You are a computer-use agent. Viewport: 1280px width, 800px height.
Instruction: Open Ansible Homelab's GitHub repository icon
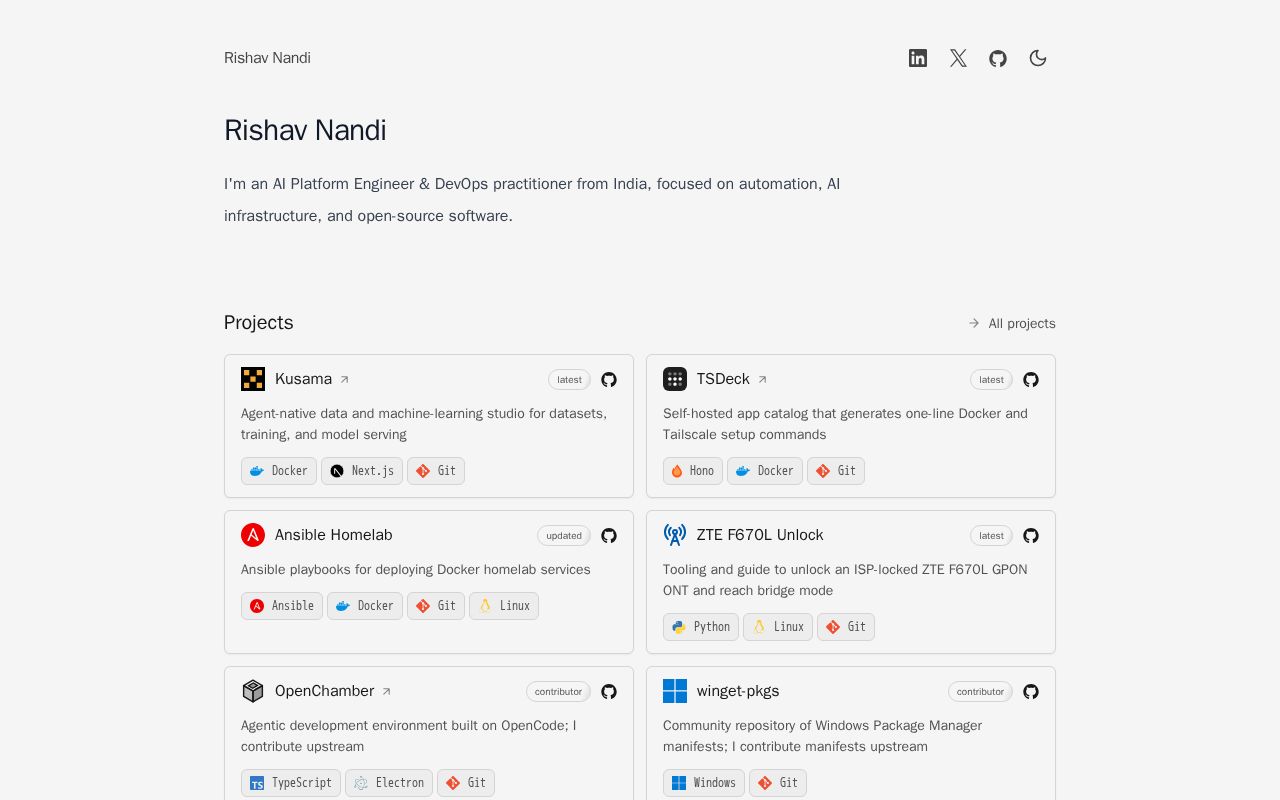[x=609, y=536]
